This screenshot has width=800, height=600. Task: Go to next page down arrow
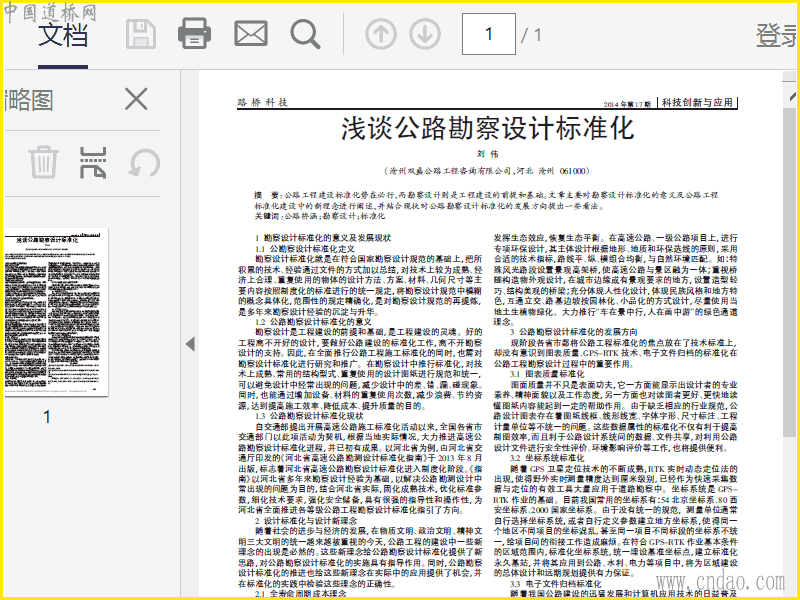click(425, 34)
